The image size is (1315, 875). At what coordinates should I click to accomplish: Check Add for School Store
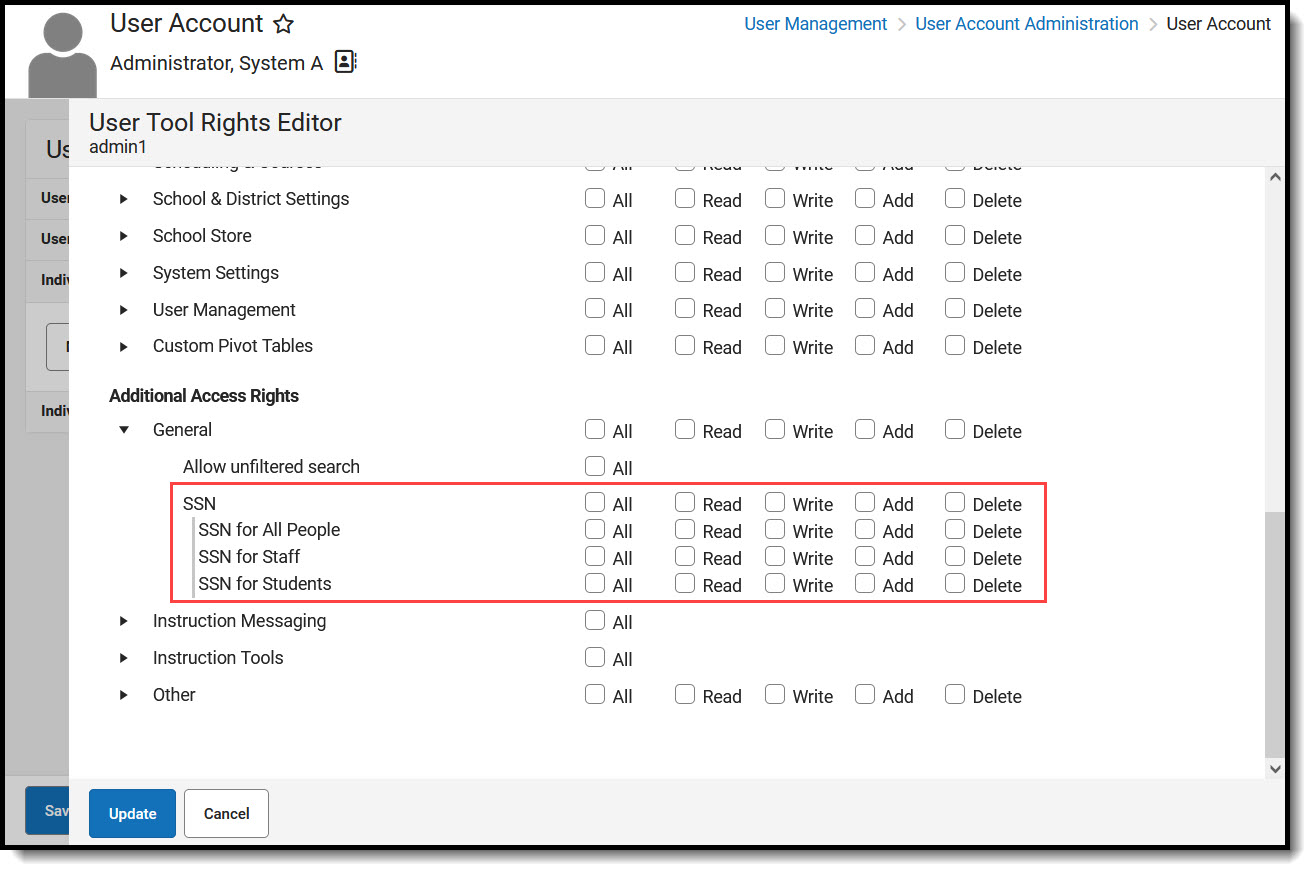[x=865, y=235]
